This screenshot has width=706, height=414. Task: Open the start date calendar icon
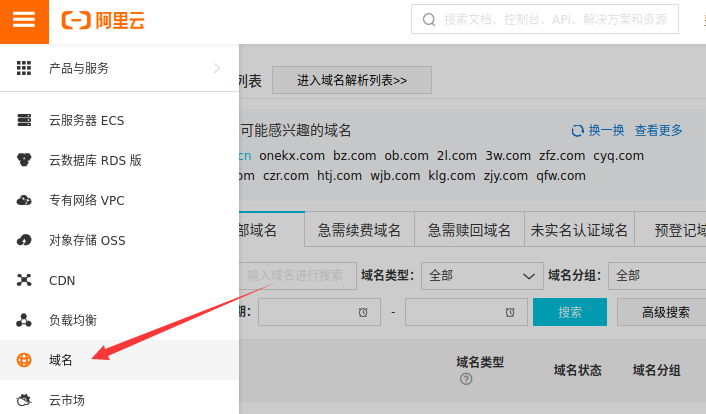tap(363, 312)
